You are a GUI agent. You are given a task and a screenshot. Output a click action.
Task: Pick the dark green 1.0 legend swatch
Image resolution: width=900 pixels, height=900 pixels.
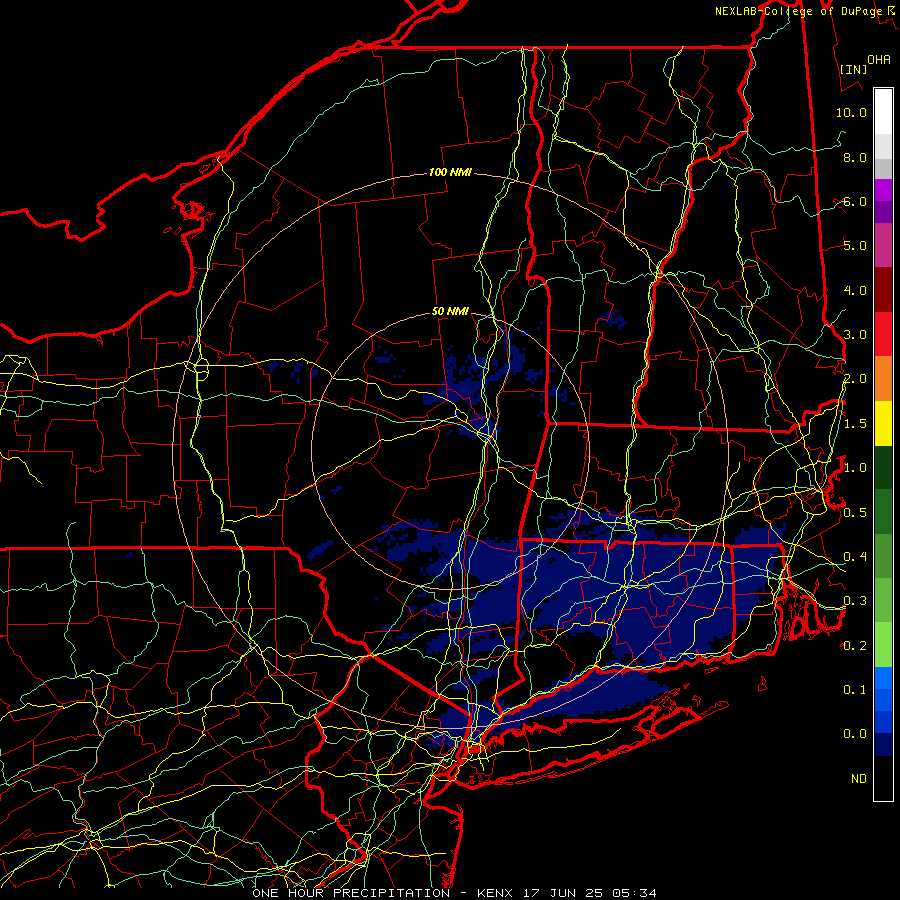click(x=883, y=467)
